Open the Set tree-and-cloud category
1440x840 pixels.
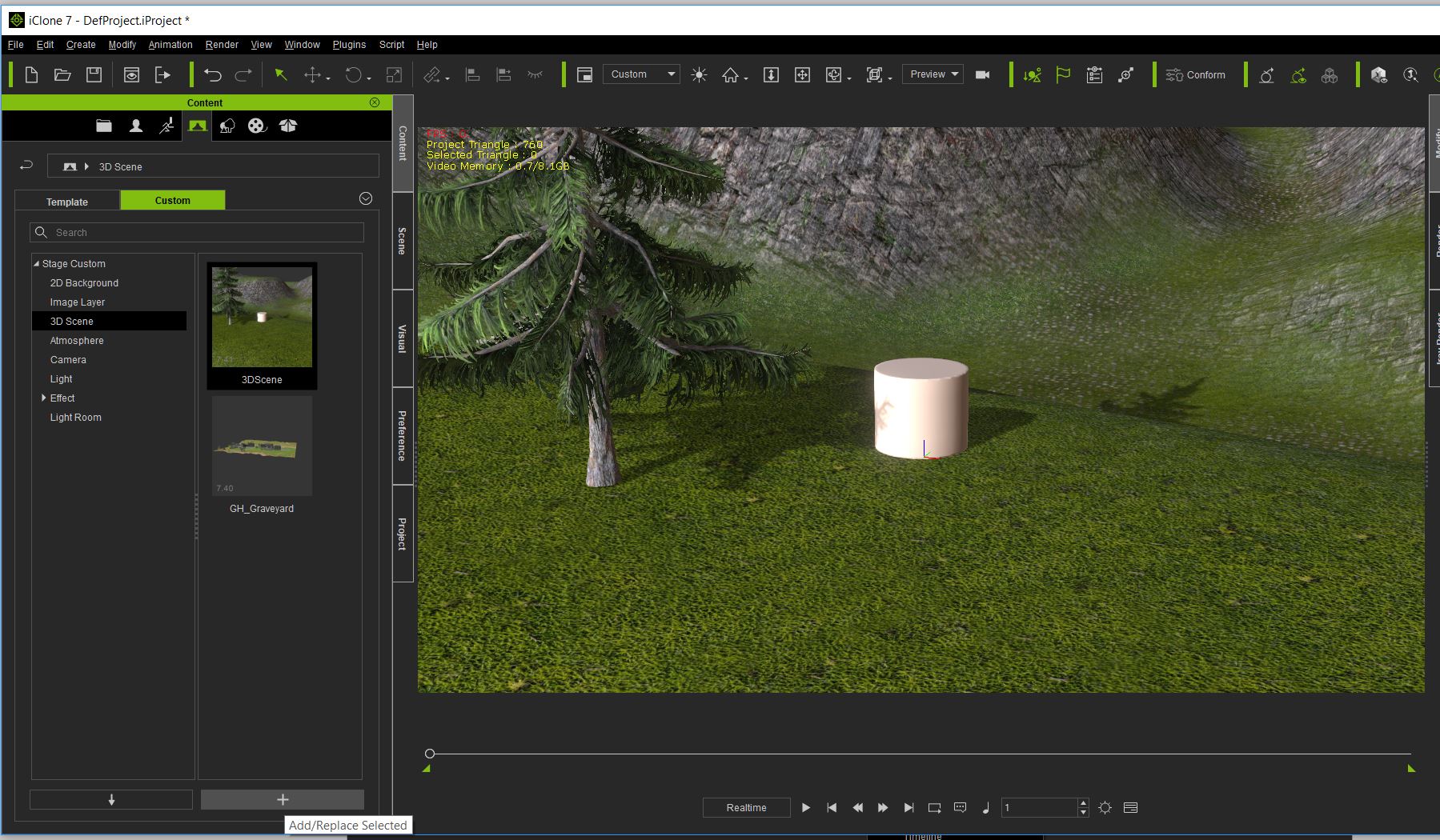pos(227,126)
